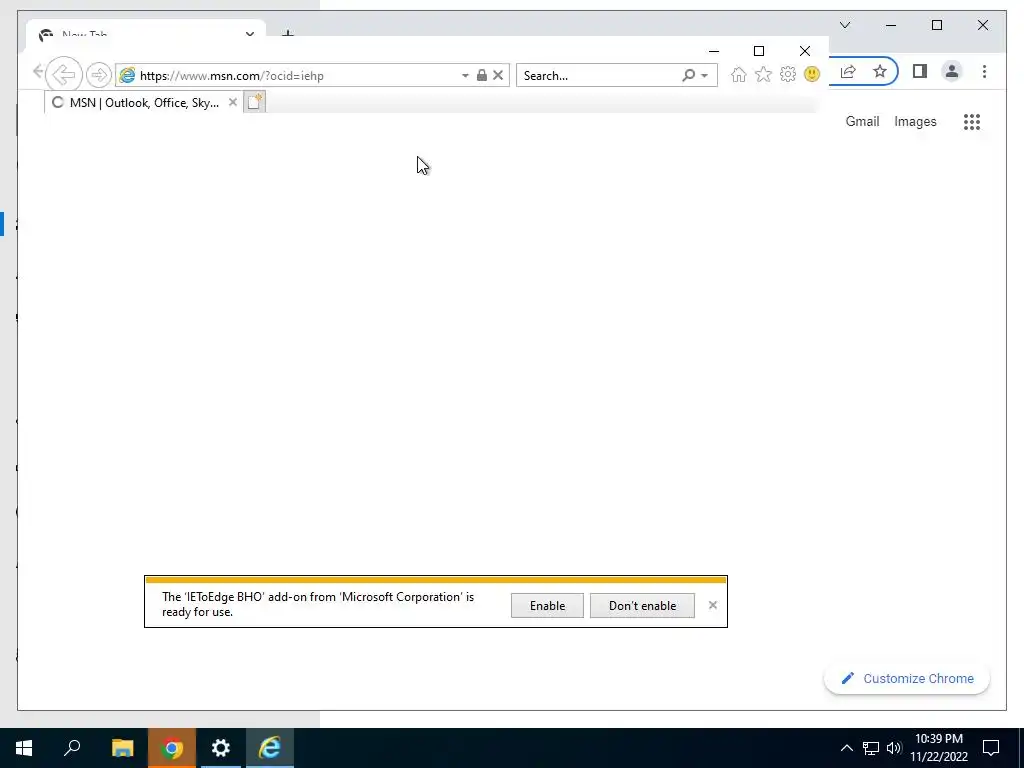The image size is (1024, 768).
Task: Click the magnifier search icon in Search box
Action: coord(688,75)
